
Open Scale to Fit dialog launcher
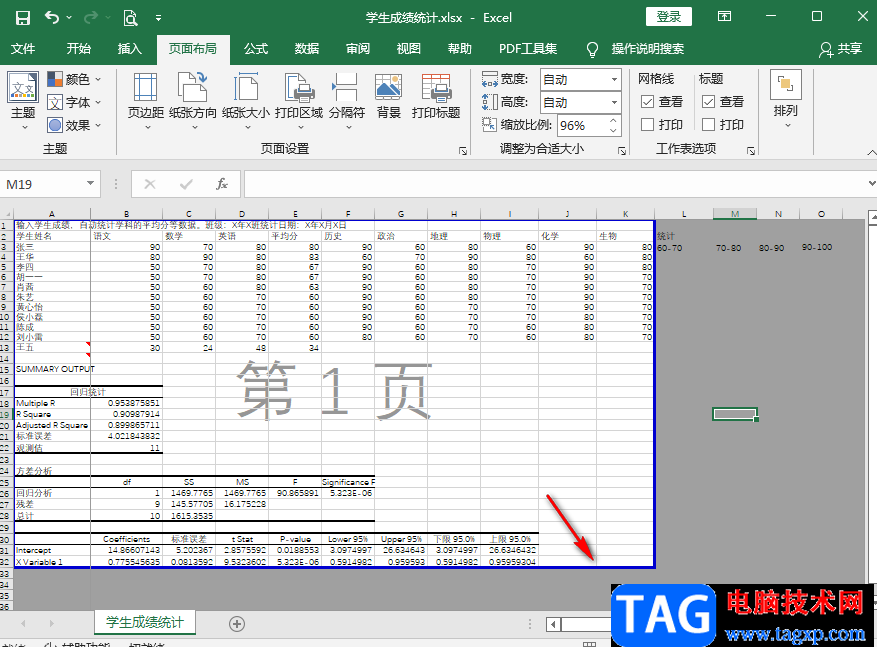click(621, 150)
